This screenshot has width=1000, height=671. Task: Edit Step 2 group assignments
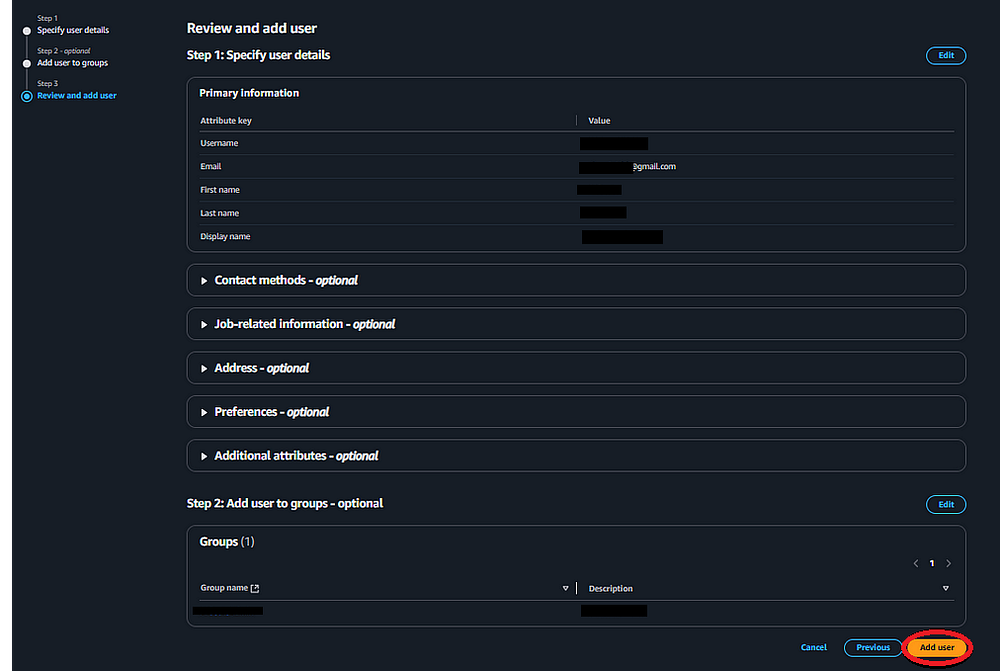tap(946, 505)
